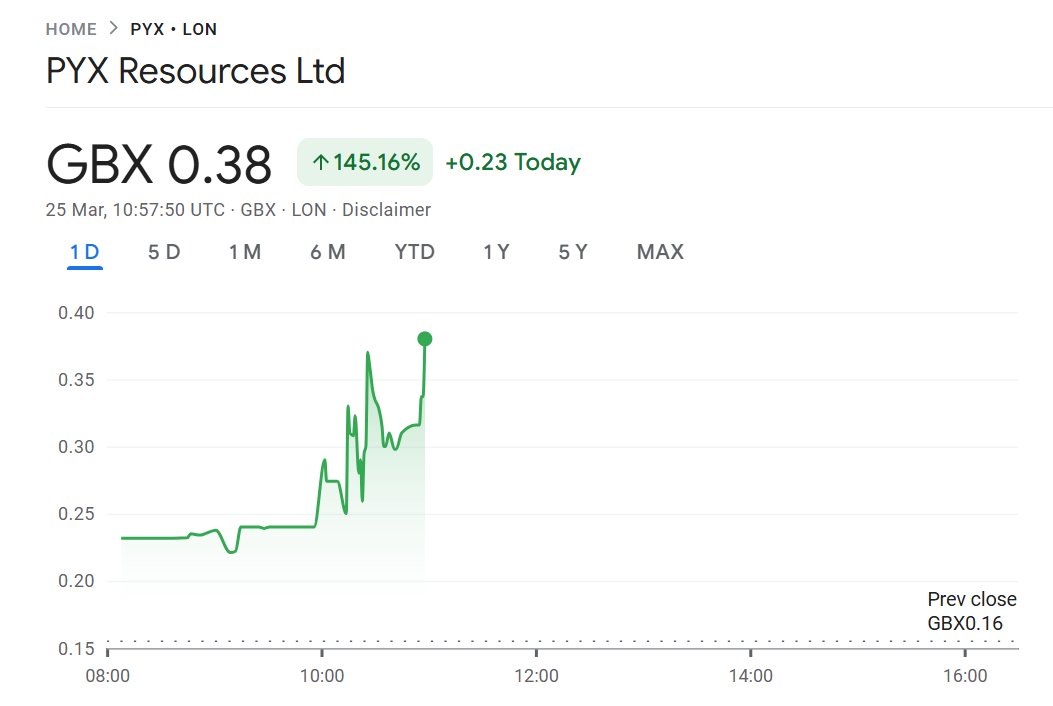Click the HOME breadcrumb link
This screenshot has height=706, width=1053.
coord(71,29)
